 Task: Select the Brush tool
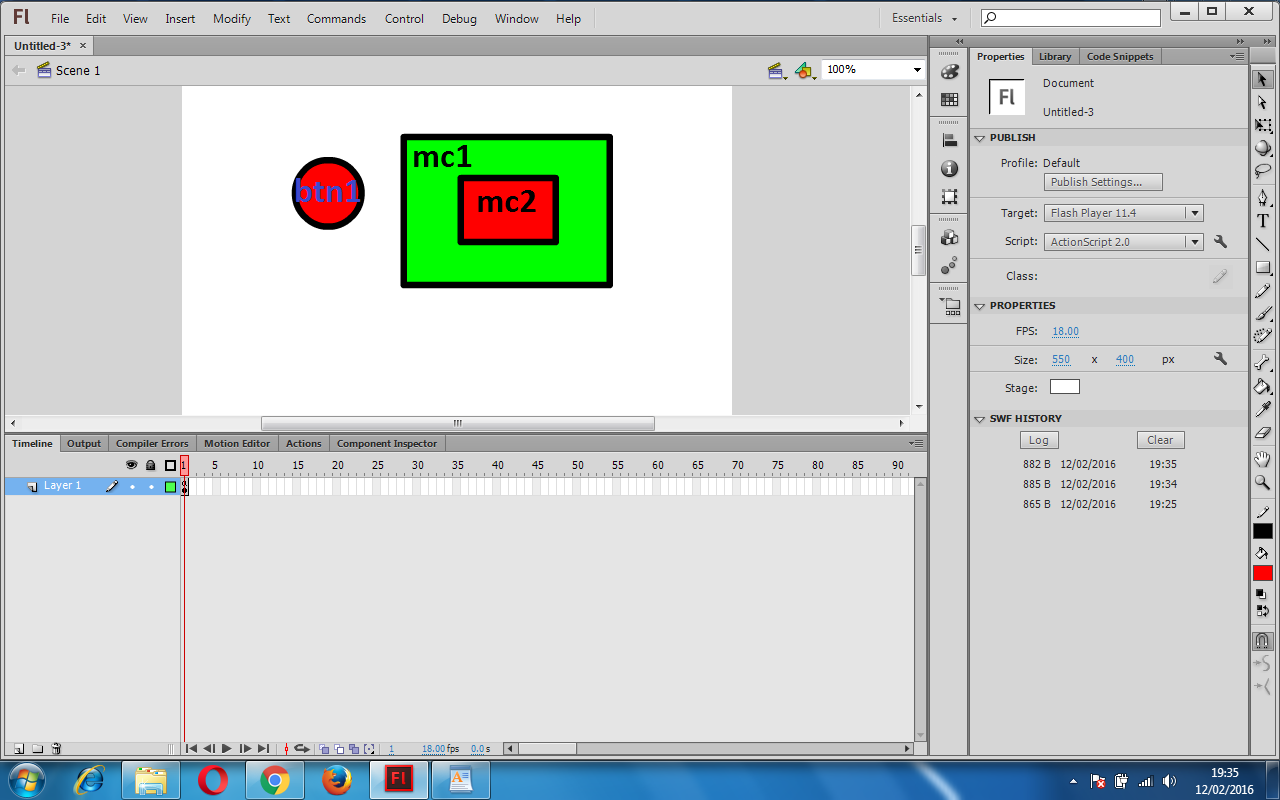click(x=1263, y=313)
